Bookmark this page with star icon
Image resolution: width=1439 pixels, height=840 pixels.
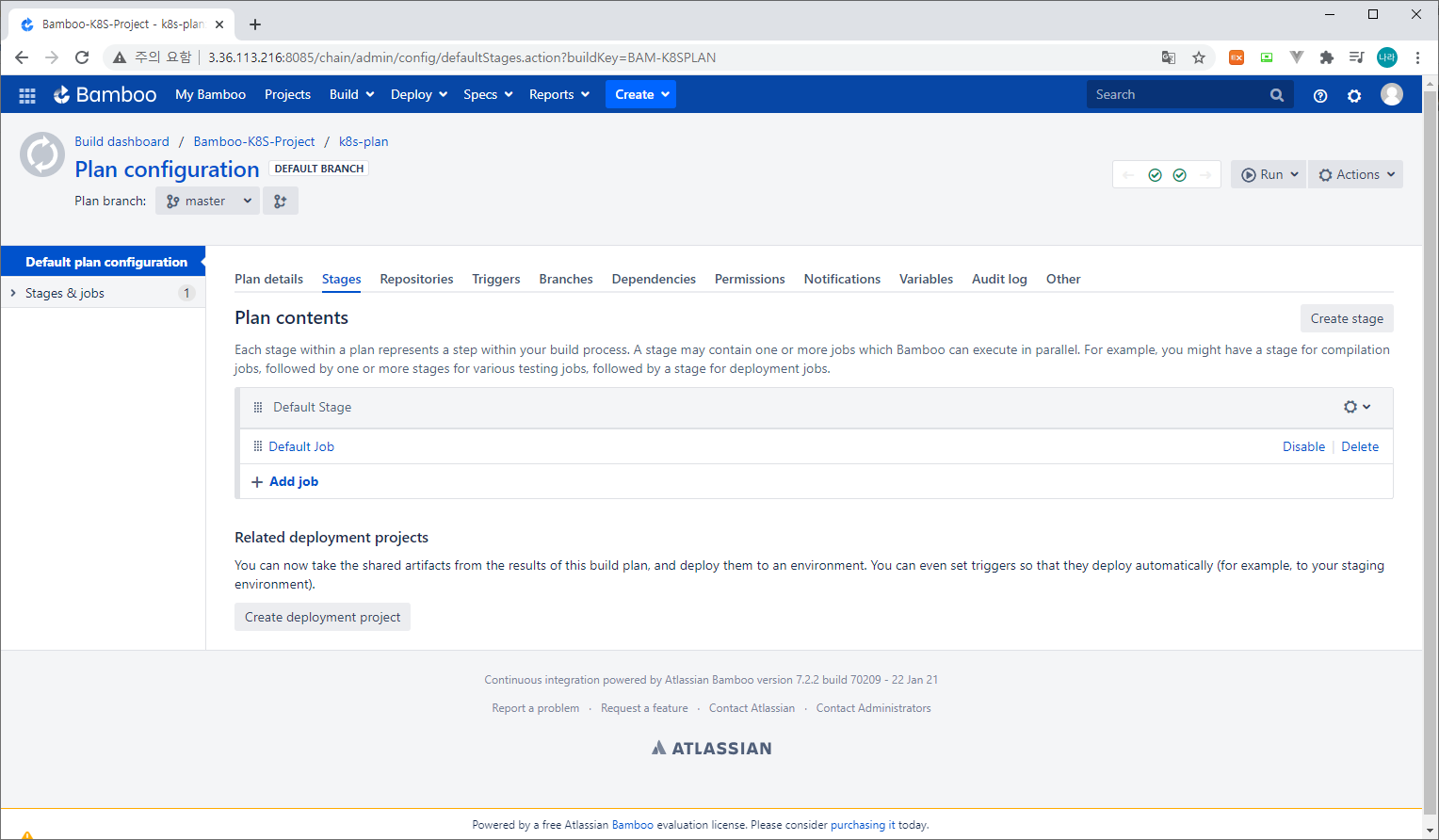click(1199, 57)
